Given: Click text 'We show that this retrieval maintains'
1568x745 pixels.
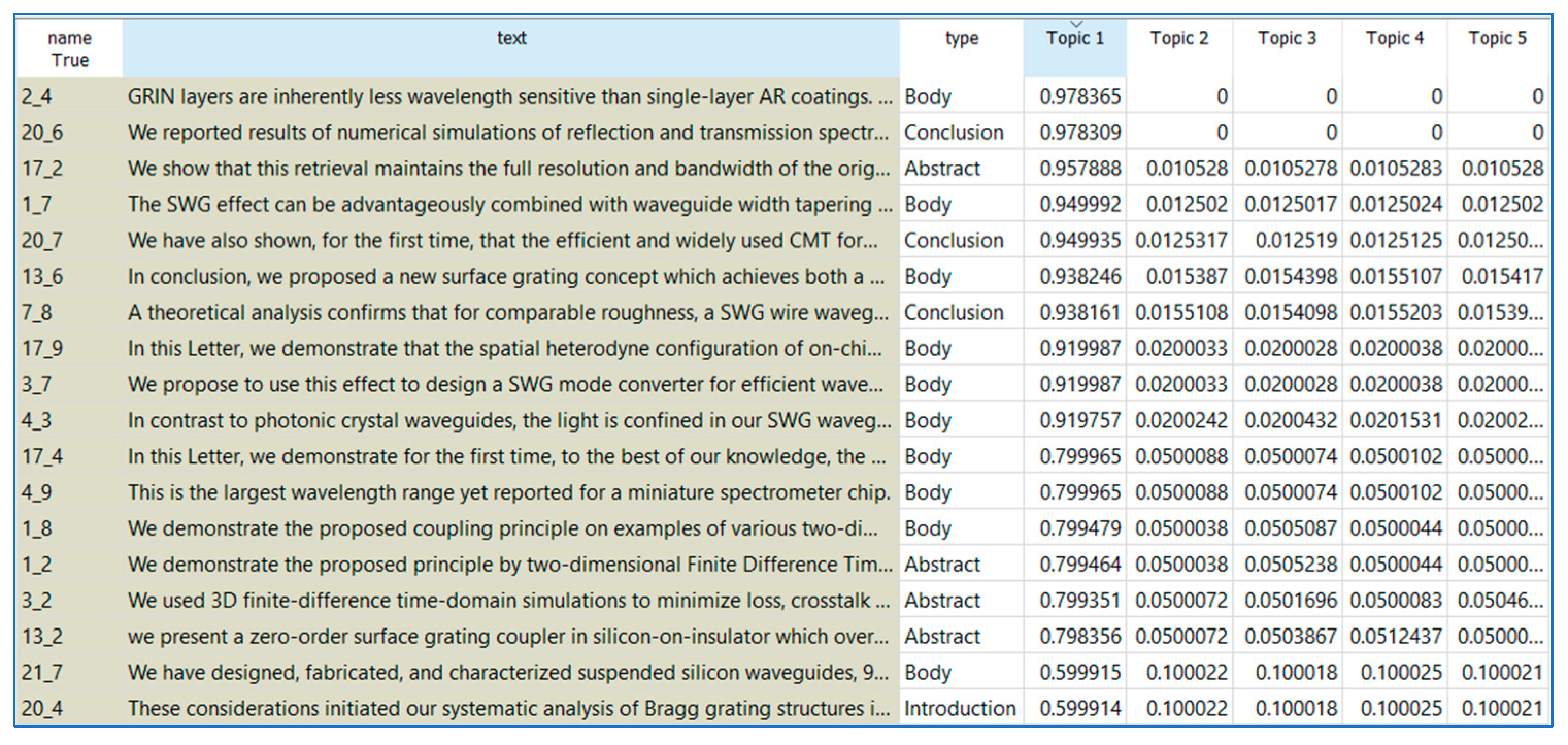Looking at the screenshot, I should (508, 168).
